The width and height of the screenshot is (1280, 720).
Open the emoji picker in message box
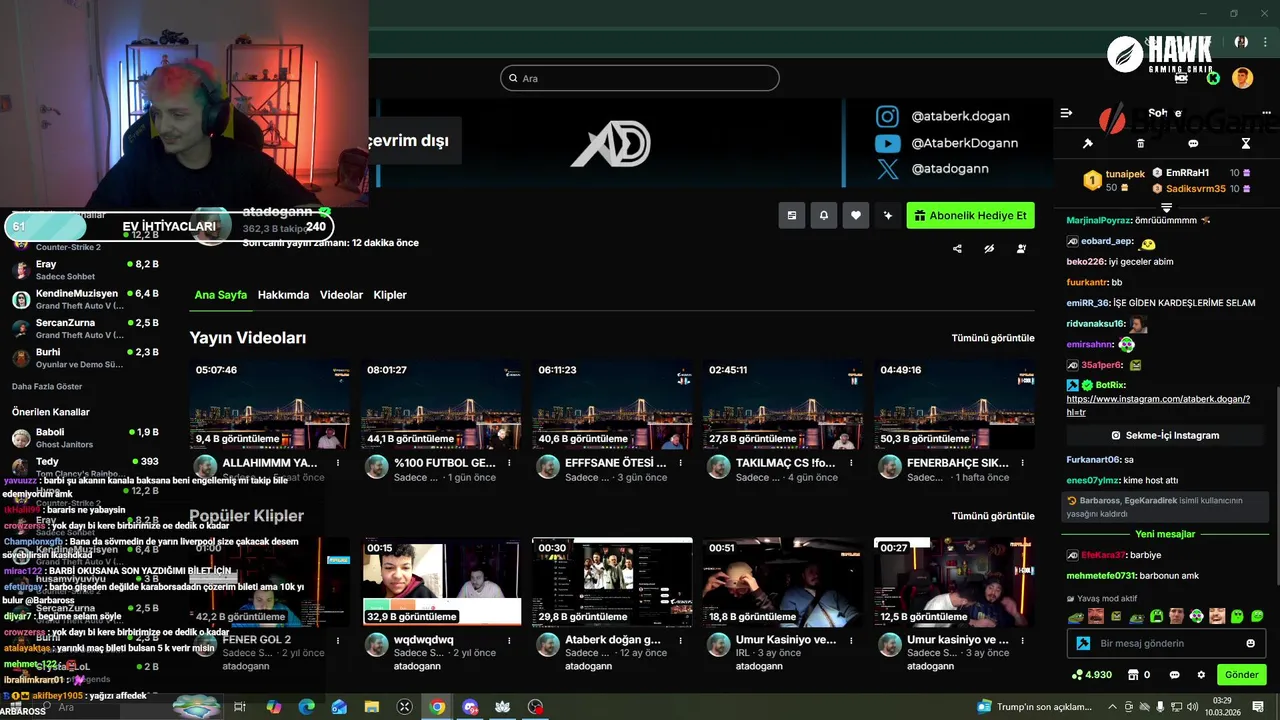point(1250,643)
